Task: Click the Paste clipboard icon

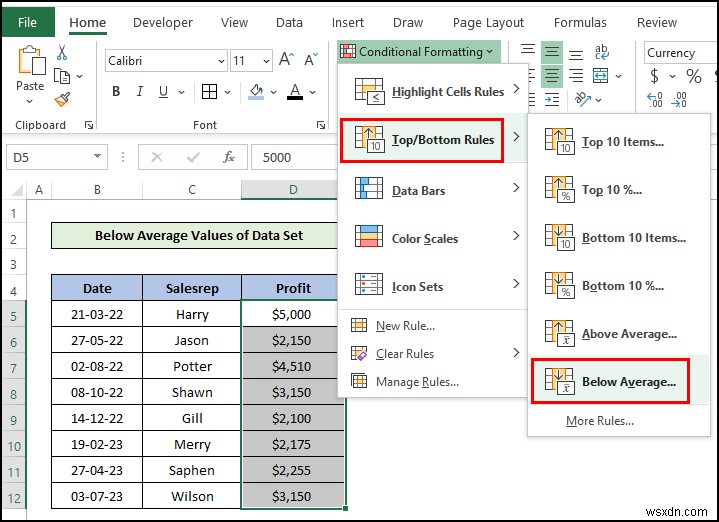Action: 31,60
